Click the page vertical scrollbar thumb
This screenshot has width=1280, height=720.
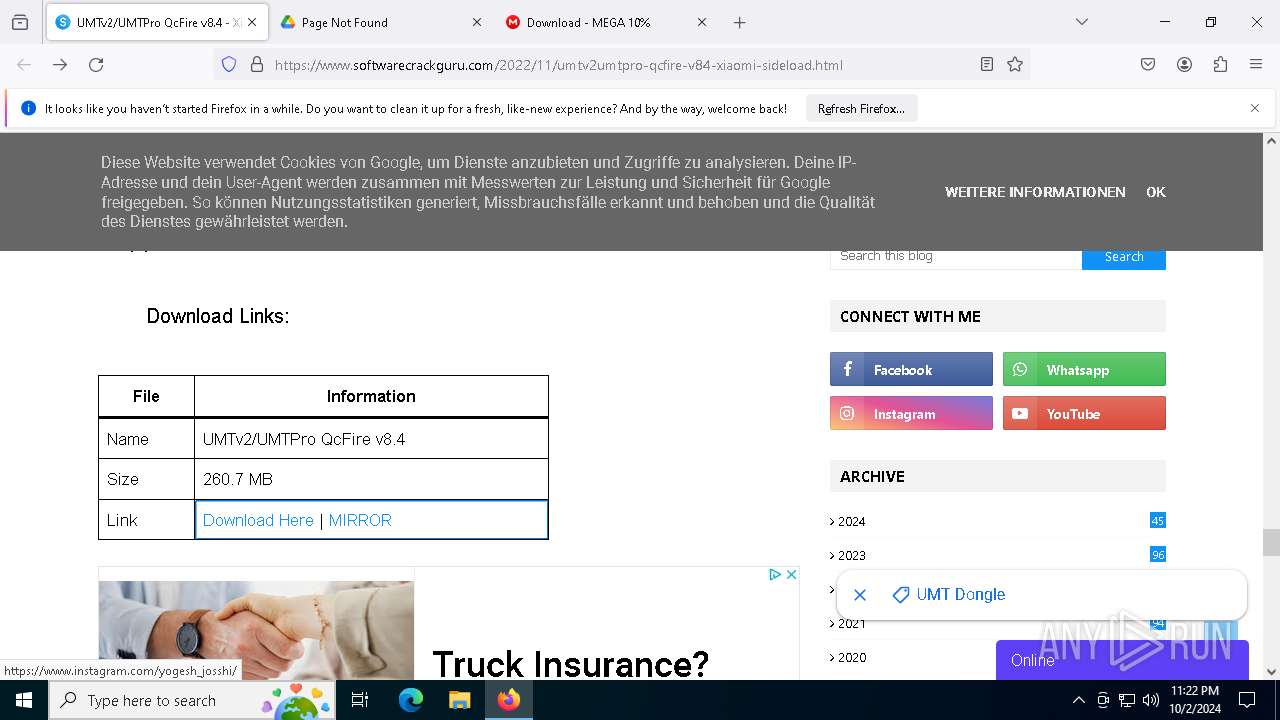pos(1271,542)
